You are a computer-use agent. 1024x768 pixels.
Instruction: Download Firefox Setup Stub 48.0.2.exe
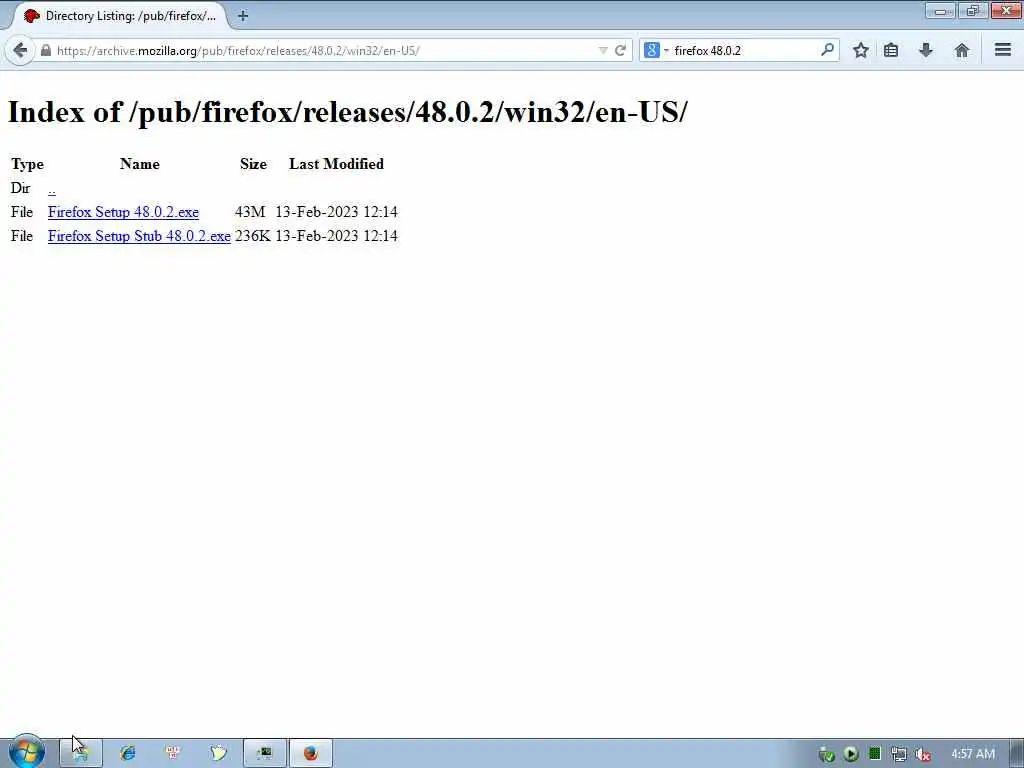tap(139, 236)
